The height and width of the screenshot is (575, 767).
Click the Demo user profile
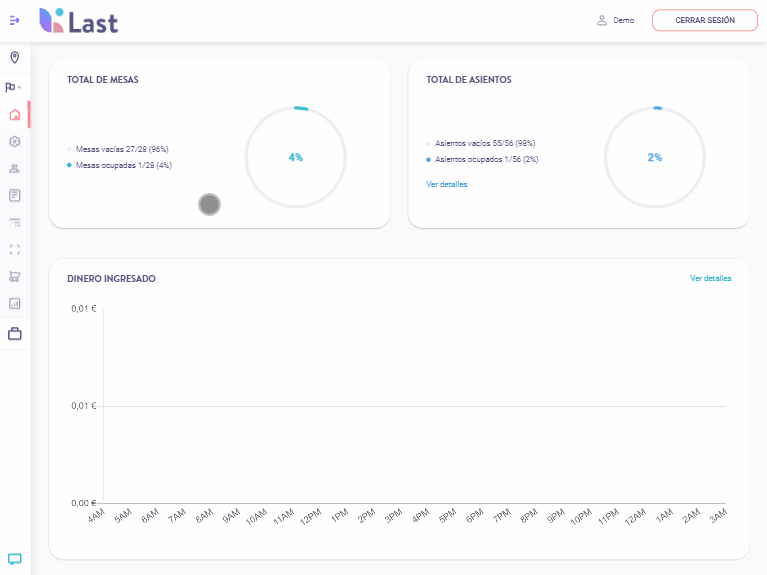[x=615, y=20]
